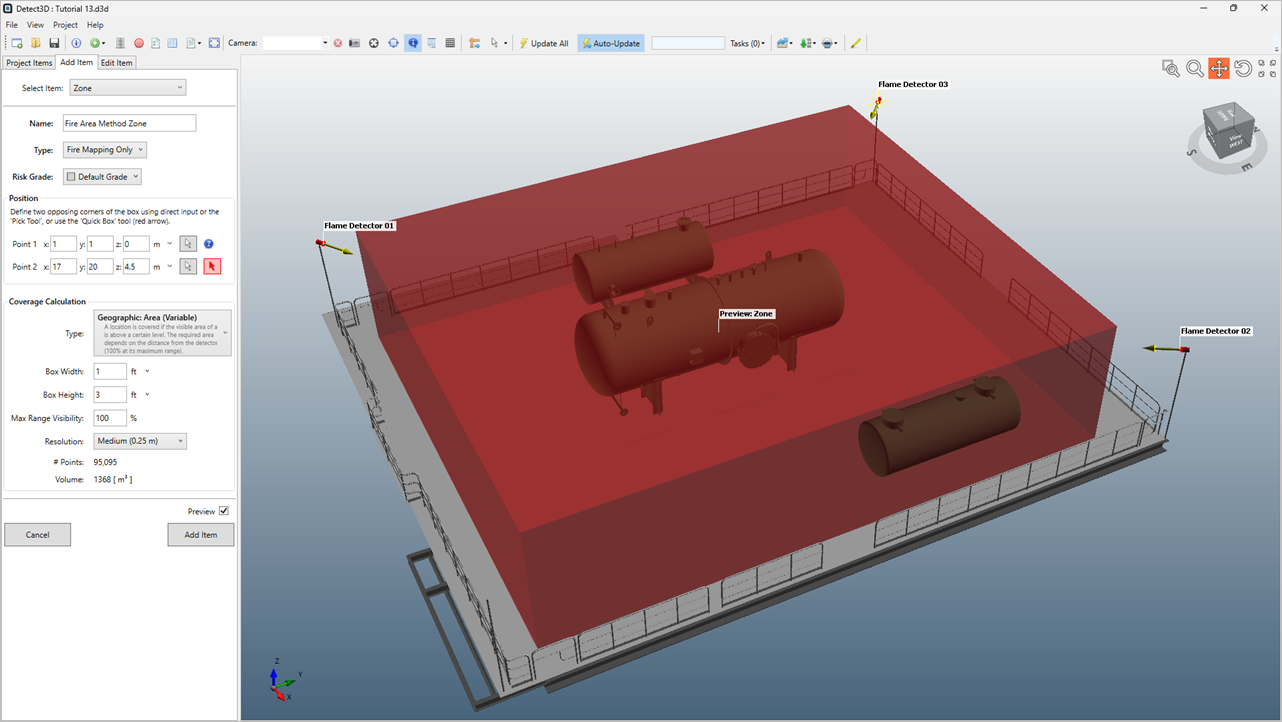This screenshot has height=722, width=1282.
Task: Expand the Resolution dropdown set to Medium
Action: click(x=140, y=440)
